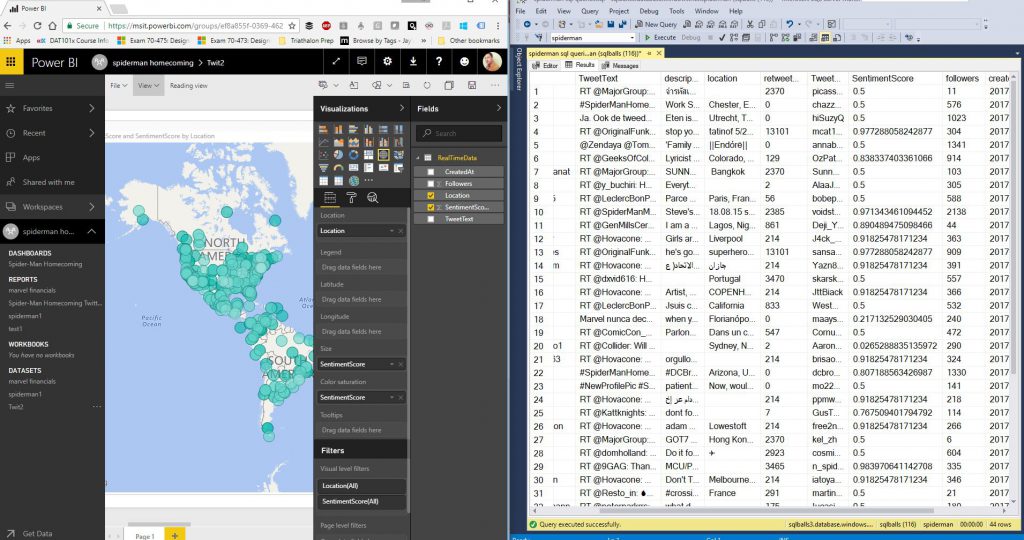This screenshot has height=540, width=1024.
Task: Open the Power BI app launcher grid
Action: [x=10, y=62]
